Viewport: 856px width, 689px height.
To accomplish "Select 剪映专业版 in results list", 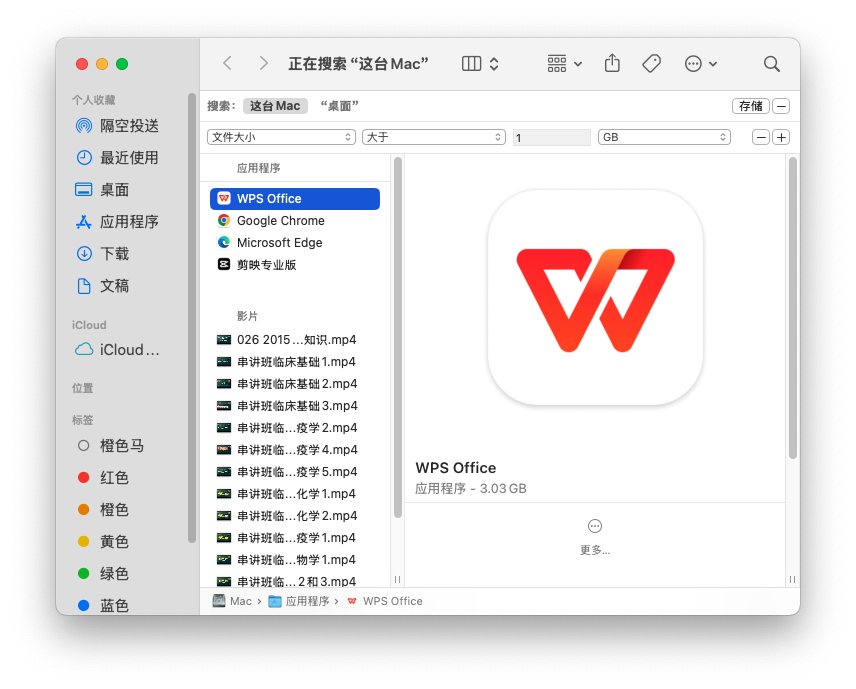I will click(295, 265).
